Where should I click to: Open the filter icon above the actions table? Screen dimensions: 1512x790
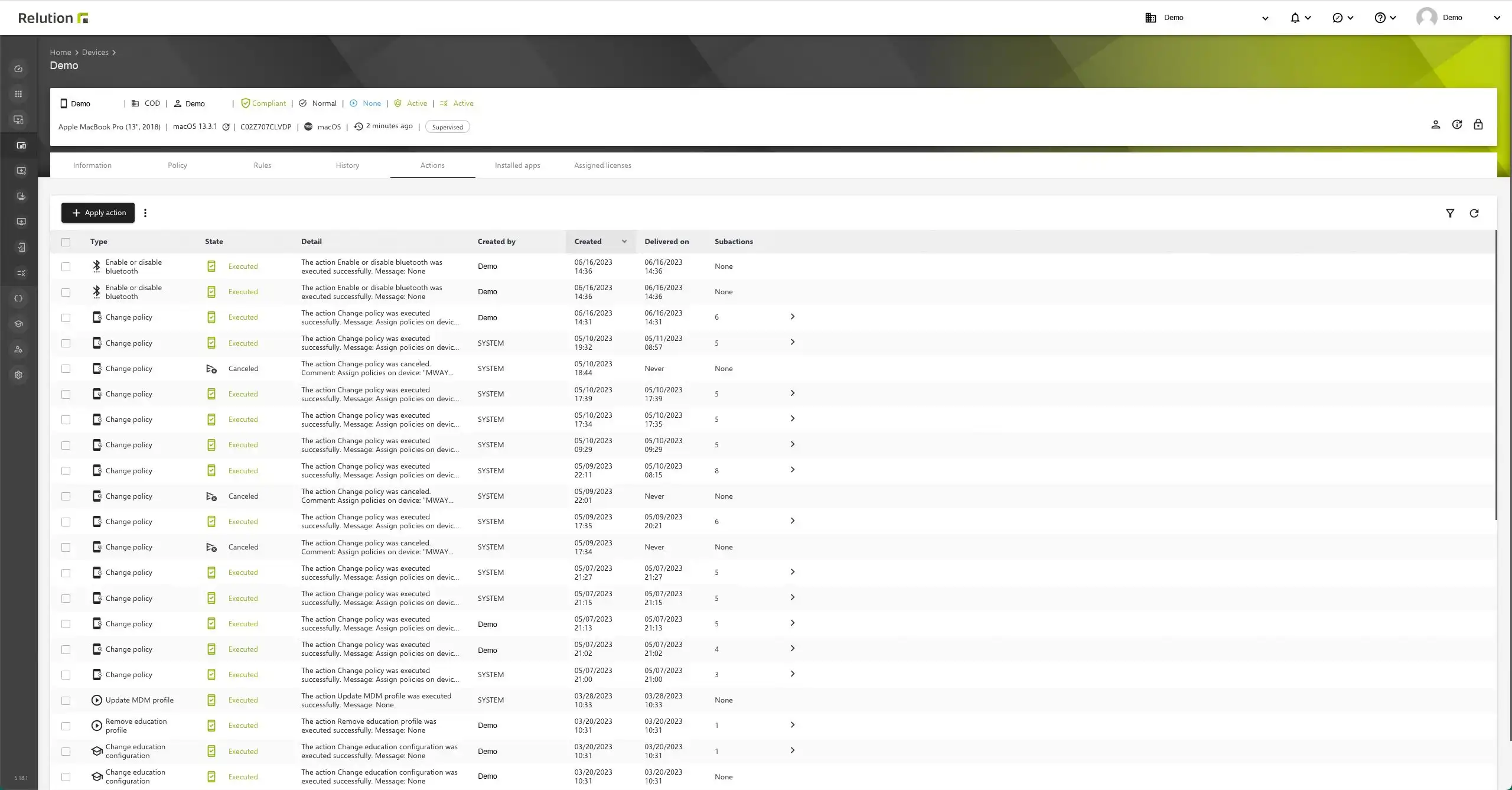[x=1450, y=213]
